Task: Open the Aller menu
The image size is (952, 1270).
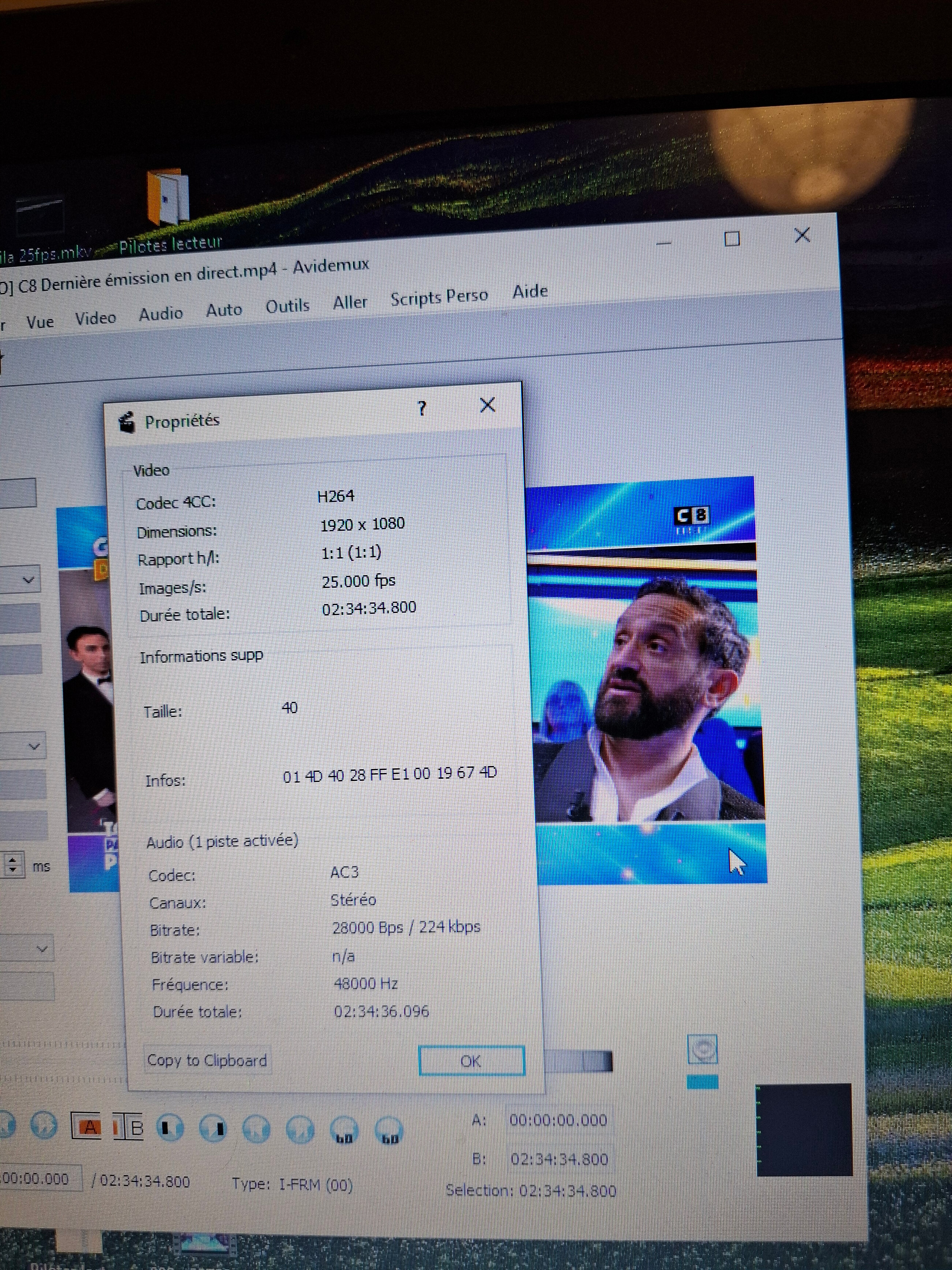Action: (x=350, y=301)
